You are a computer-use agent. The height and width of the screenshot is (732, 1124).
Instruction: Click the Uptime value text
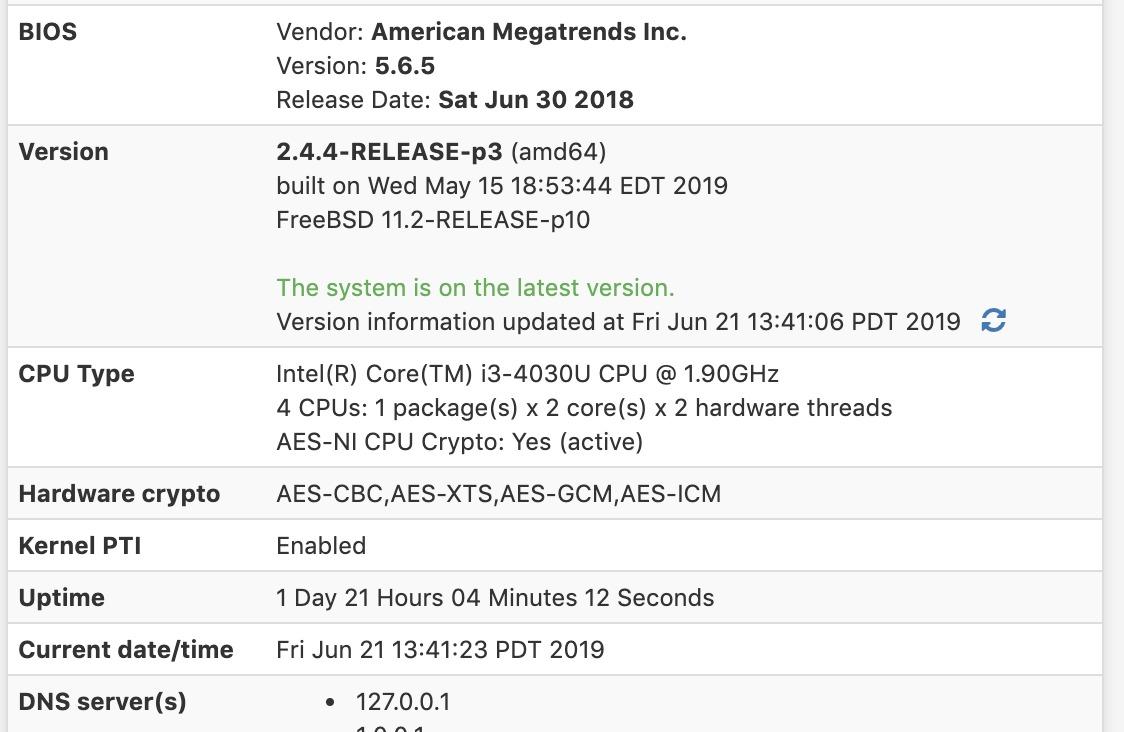pyautogui.click(x=495, y=598)
